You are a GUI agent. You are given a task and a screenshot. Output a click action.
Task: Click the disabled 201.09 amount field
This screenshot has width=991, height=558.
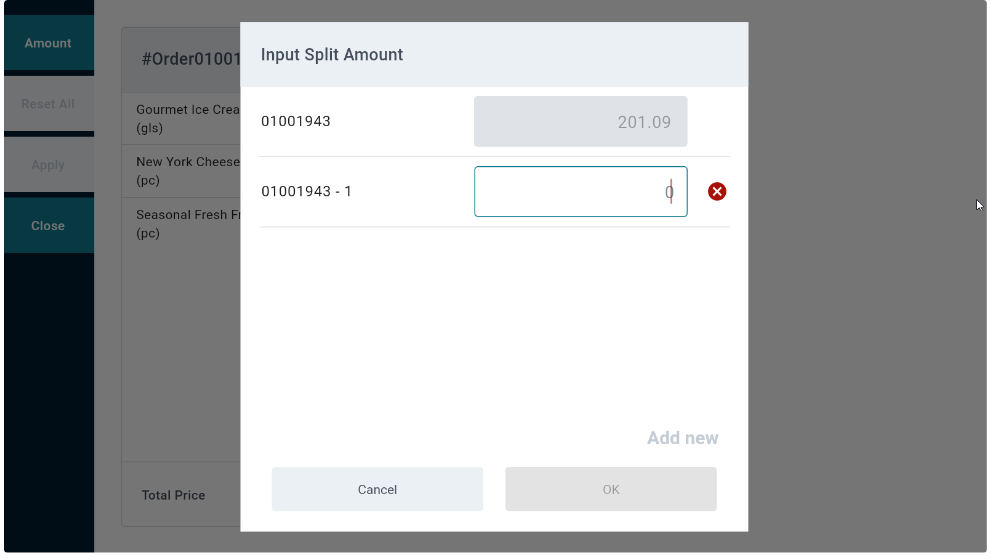pyautogui.click(x=580, y=122)
